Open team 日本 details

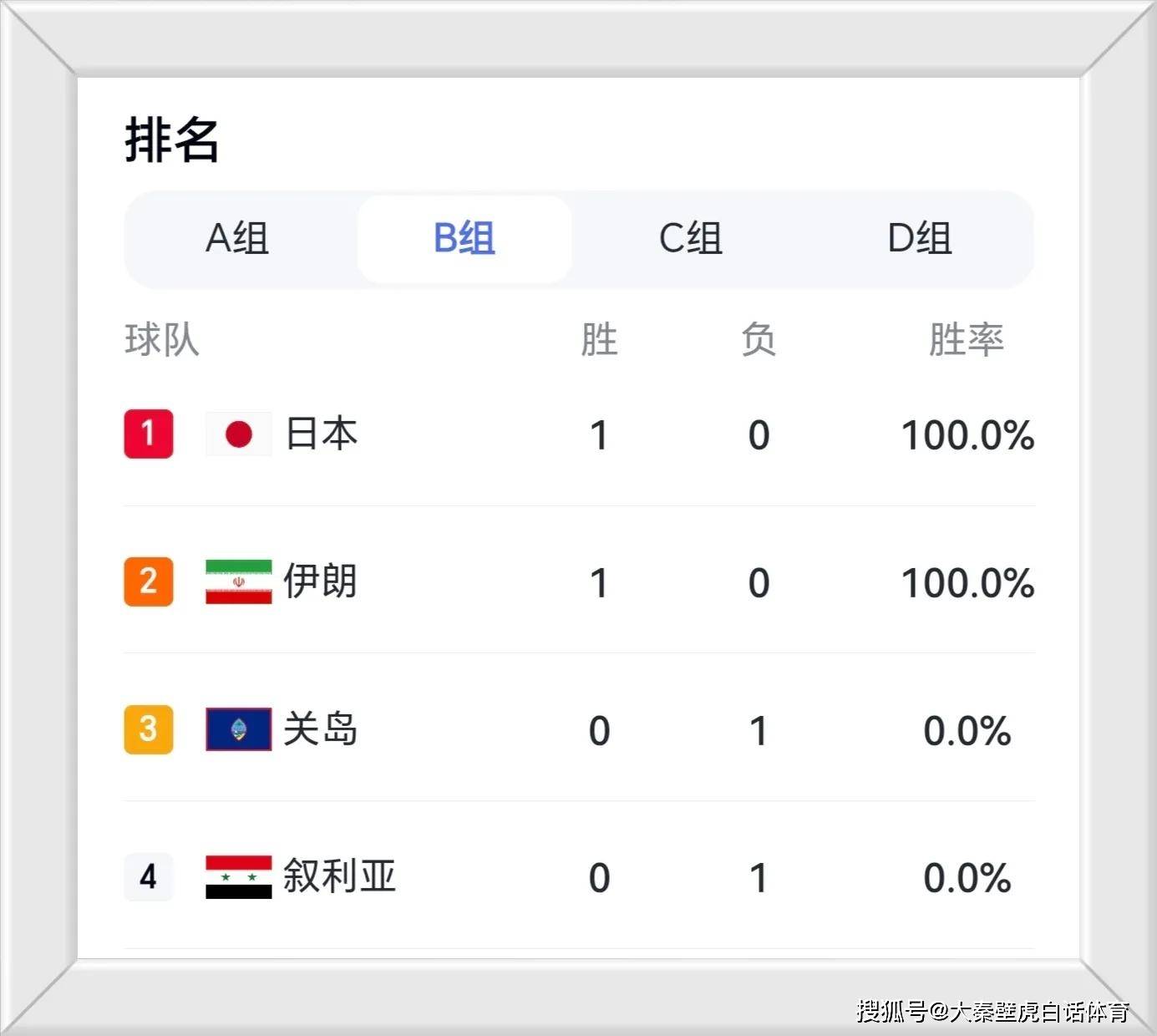click(322, 434)
